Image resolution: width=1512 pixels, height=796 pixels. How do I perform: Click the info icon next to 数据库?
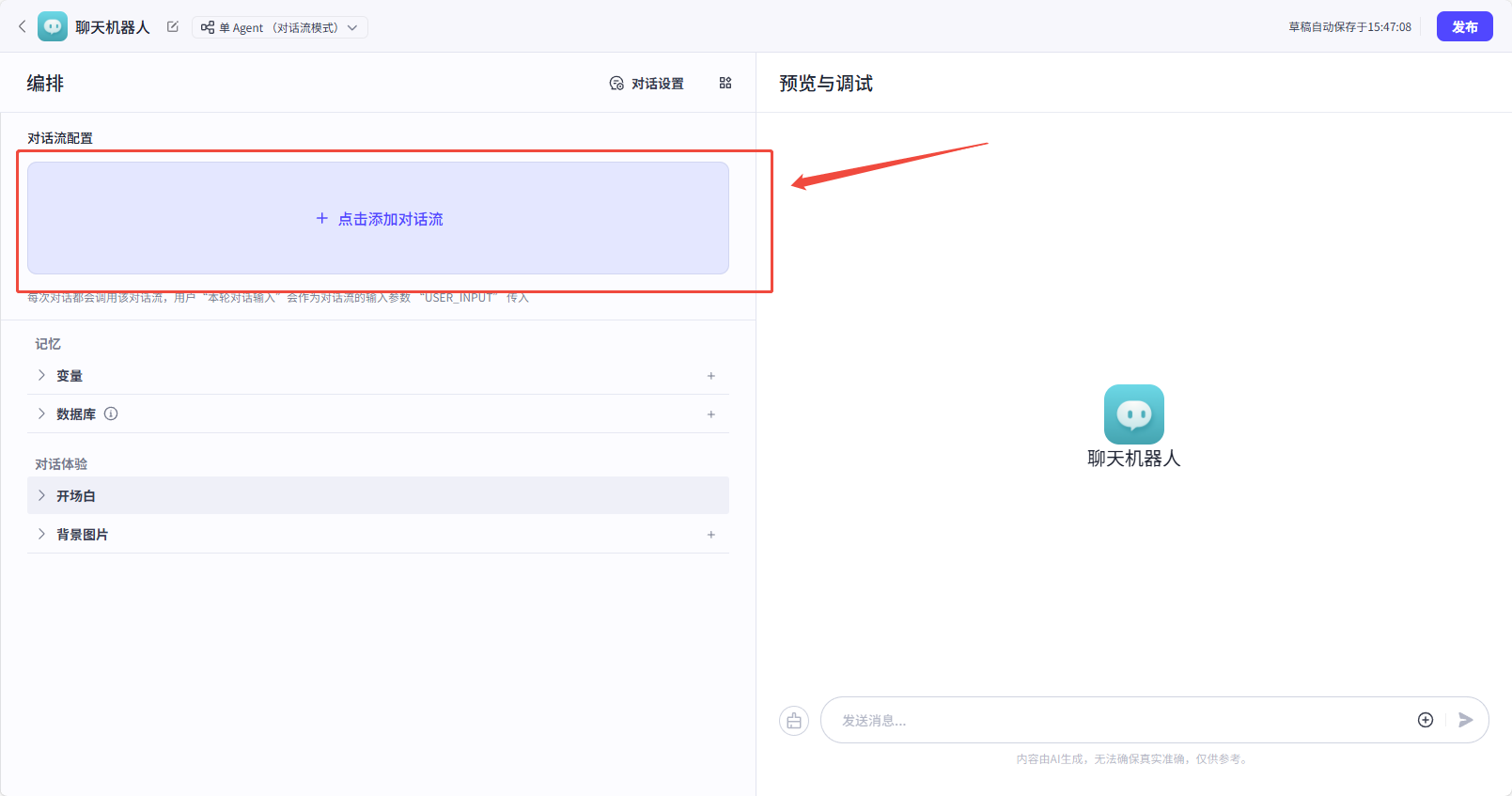pyautogui.click(x=111, y=414)
